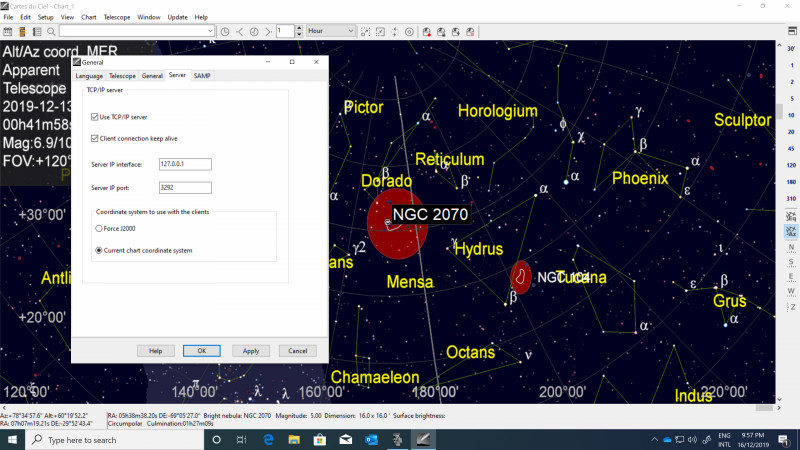
Task: Set field of view to 30 arcminutes
Action: 791,48
